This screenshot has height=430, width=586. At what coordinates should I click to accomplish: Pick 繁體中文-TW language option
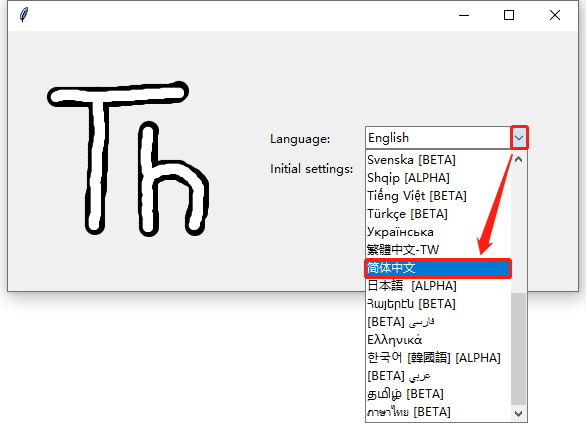438,250
